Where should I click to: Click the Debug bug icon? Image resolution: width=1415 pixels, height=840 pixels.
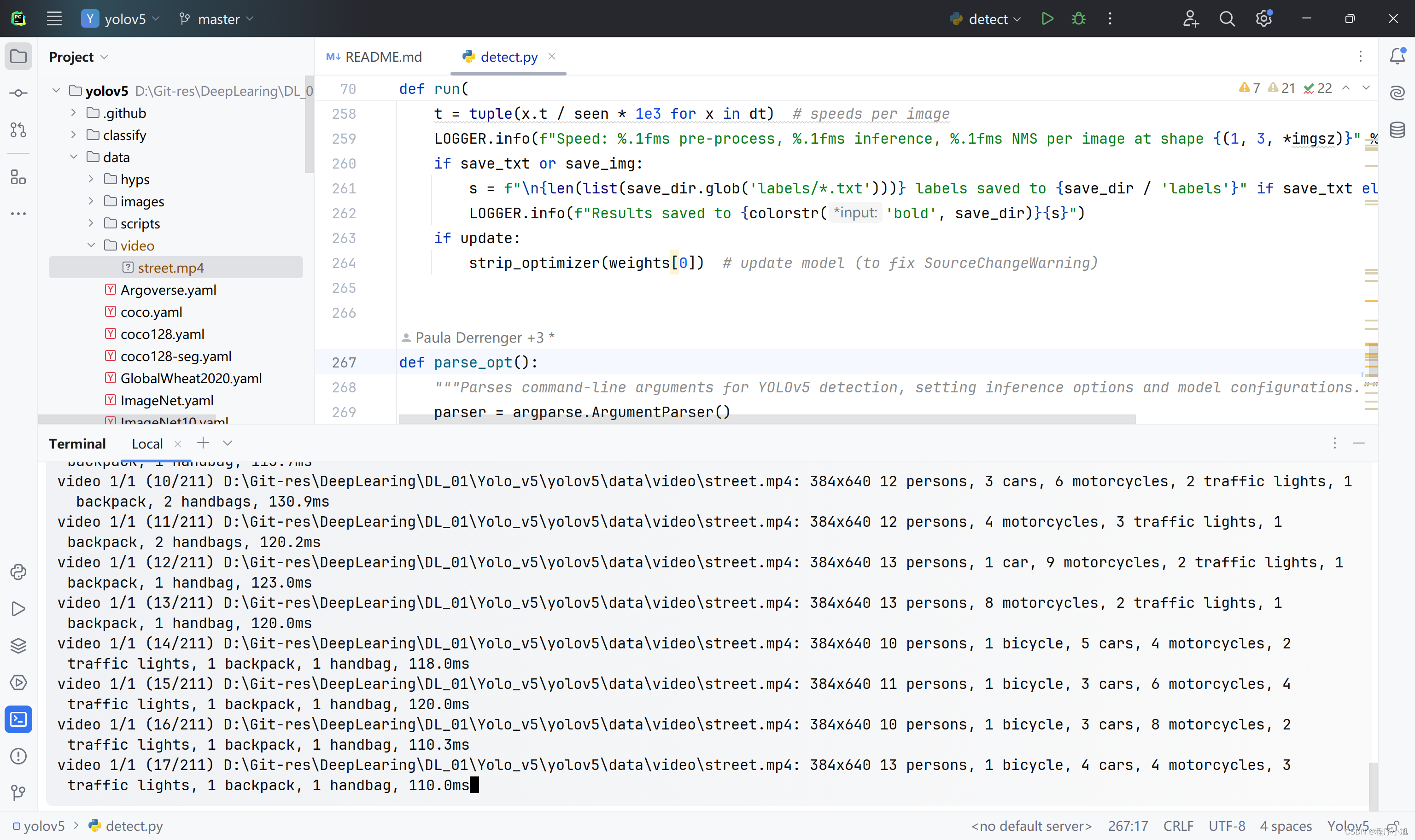pos(1078,19)
